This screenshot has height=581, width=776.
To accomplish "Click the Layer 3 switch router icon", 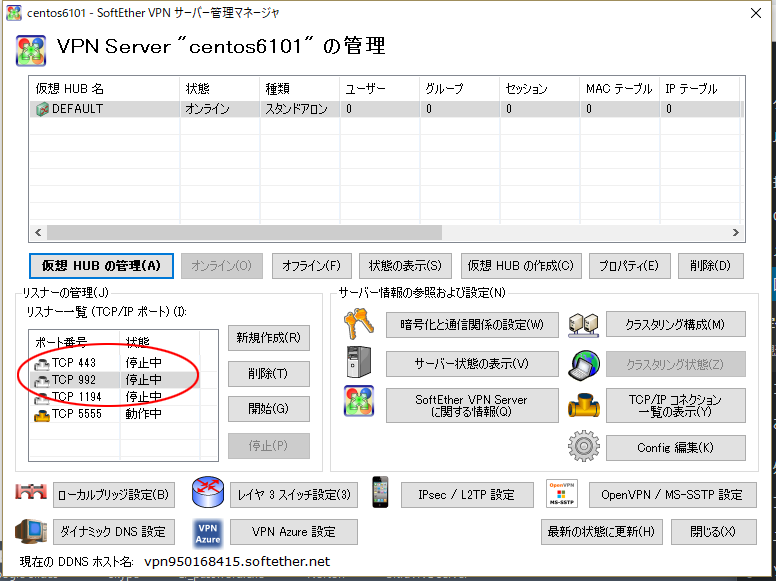I will (x=207, y=493).
